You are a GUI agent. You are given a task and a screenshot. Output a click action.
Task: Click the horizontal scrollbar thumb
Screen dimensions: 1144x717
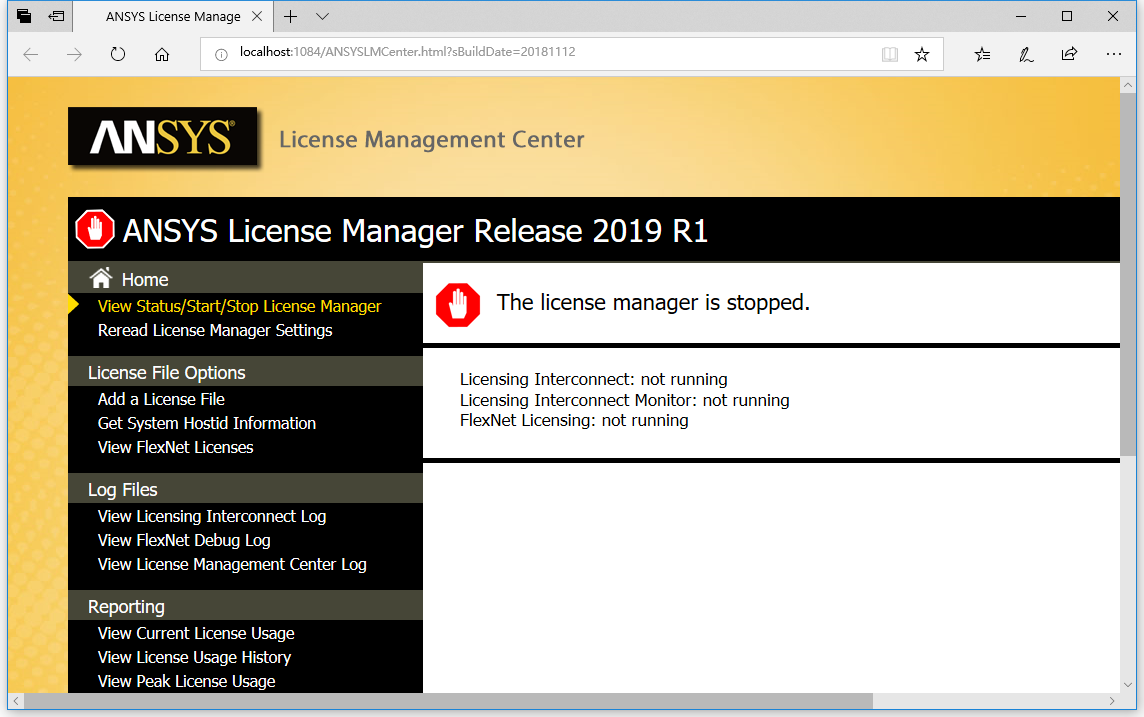(449, 701)
